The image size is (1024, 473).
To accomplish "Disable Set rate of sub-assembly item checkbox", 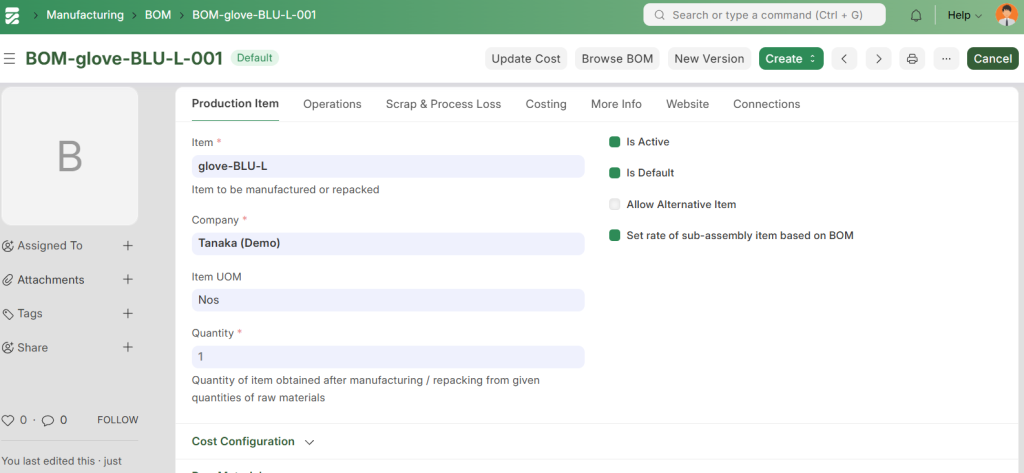I will (x=615, y=236).
